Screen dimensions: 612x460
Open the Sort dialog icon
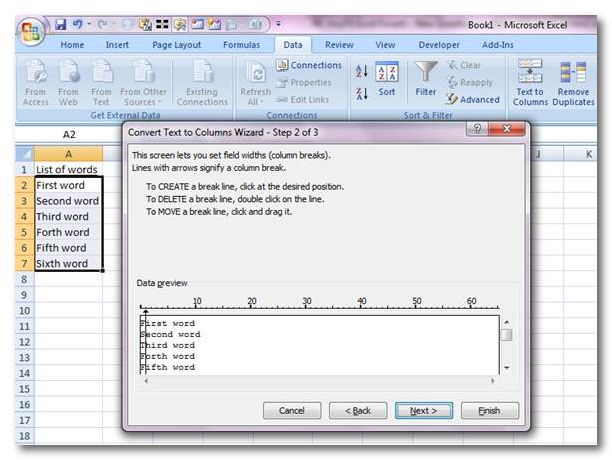(387, 78)
